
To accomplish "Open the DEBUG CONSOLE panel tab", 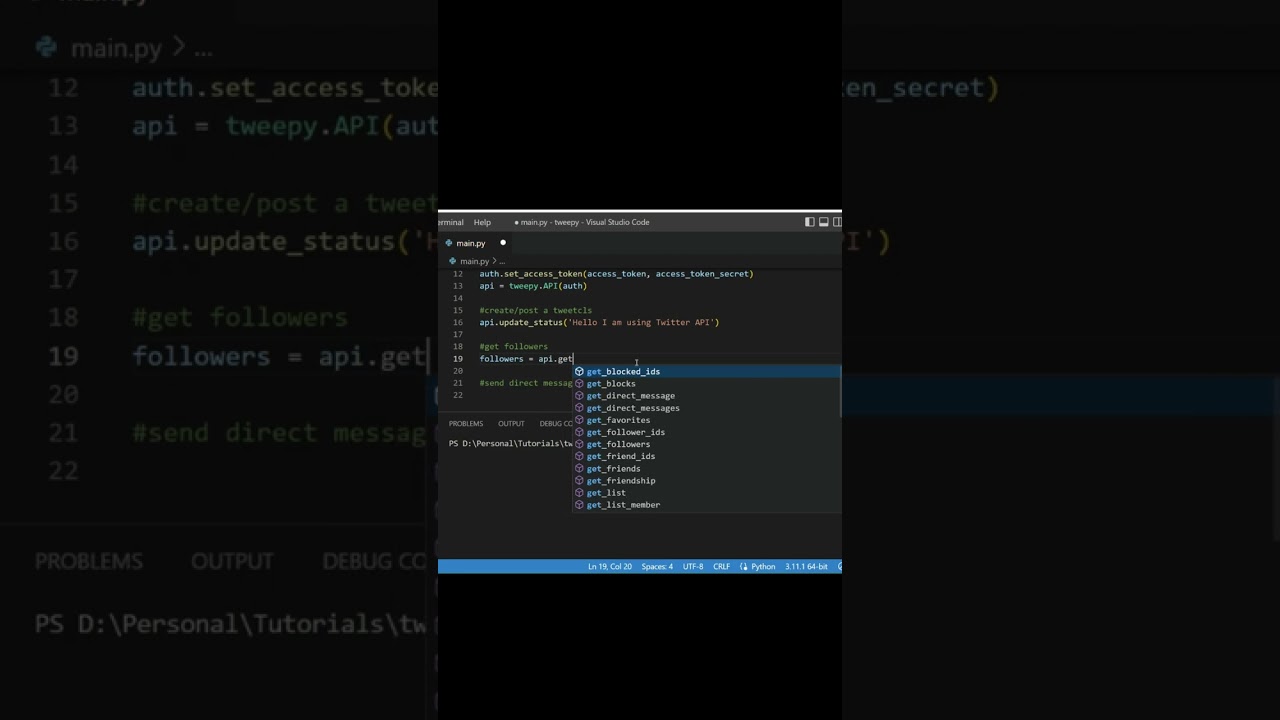I will pyautogui.click(x=556, y=423).
